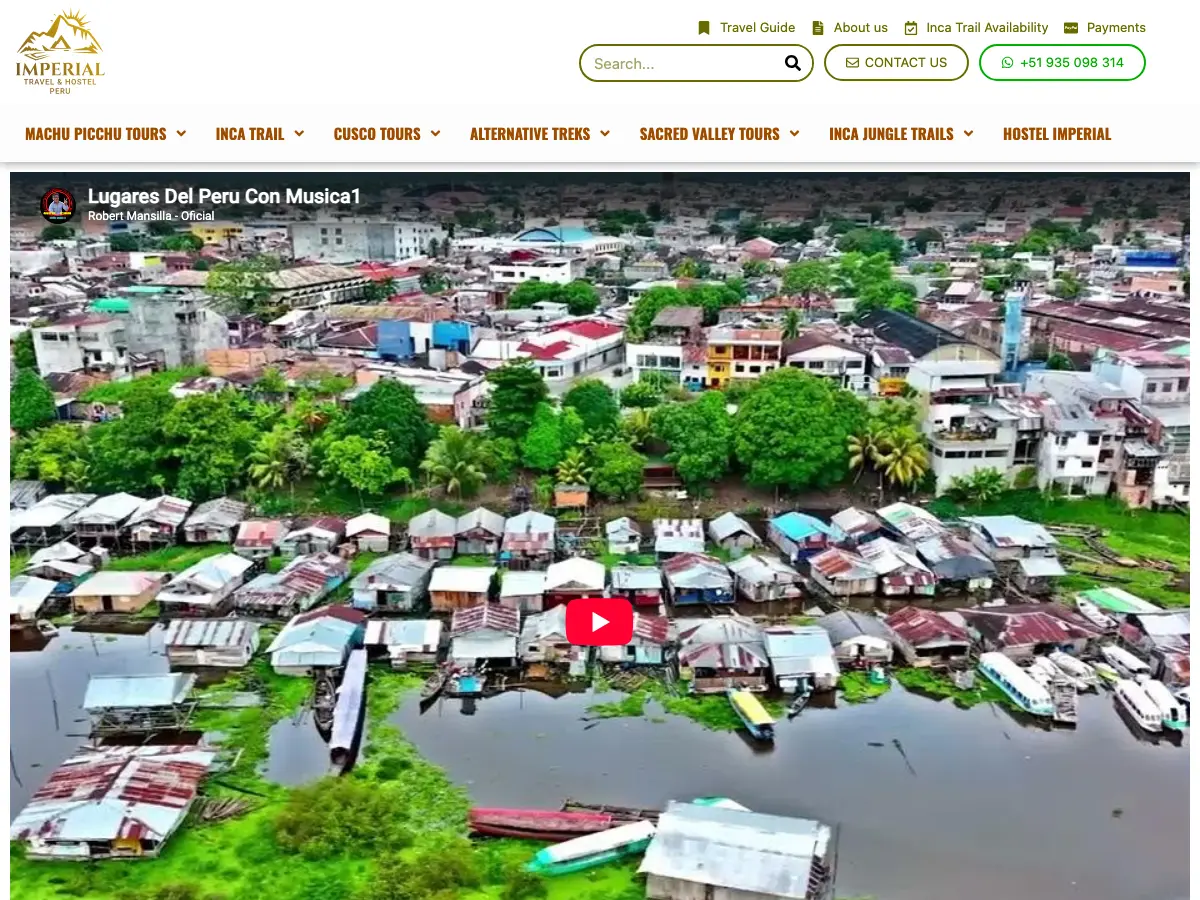Click the Imperial Travel & Hostel logo

point(60,52)
